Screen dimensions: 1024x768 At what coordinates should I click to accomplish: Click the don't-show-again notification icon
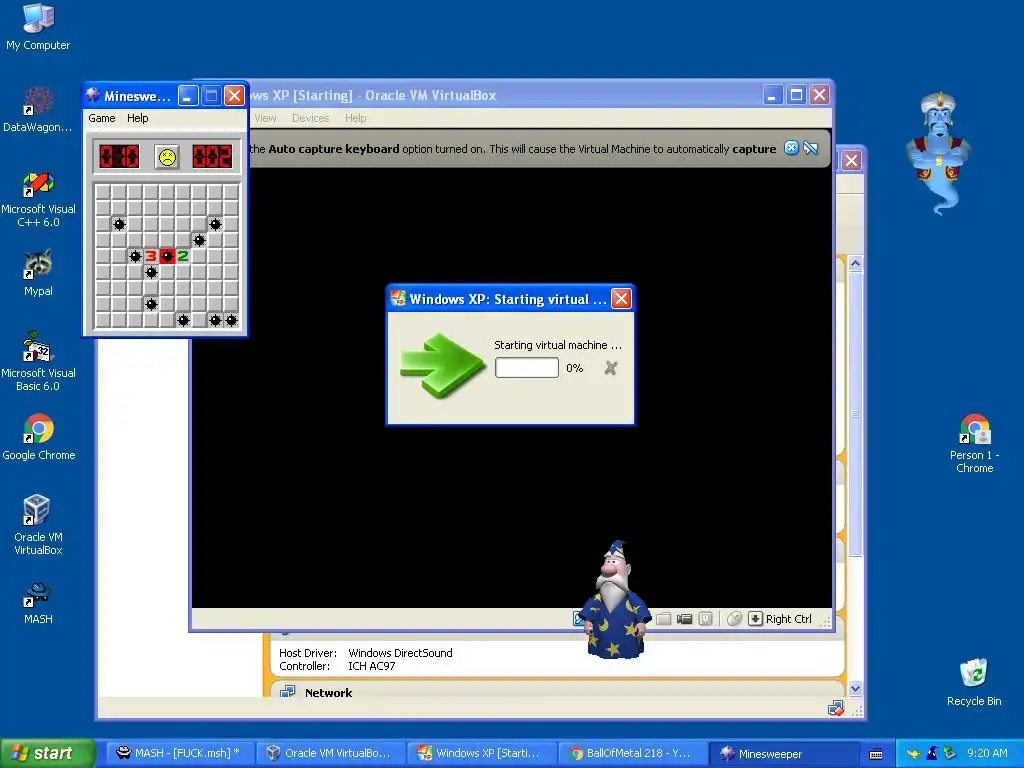coord(811,148)
